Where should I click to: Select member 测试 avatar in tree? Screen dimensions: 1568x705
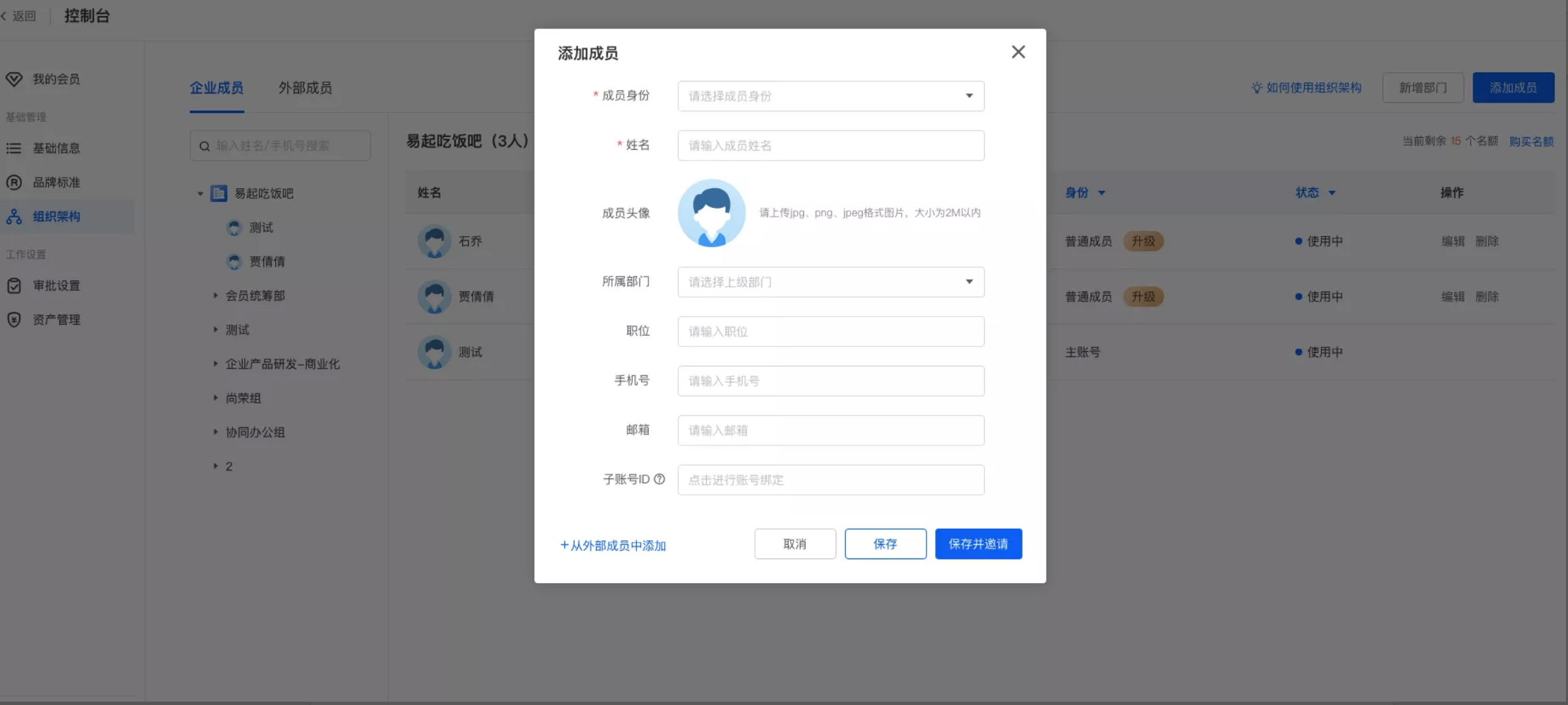coord(234,228)
